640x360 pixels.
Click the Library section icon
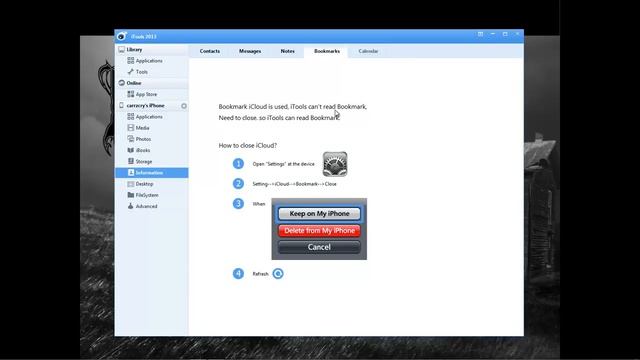coord(121,49)
